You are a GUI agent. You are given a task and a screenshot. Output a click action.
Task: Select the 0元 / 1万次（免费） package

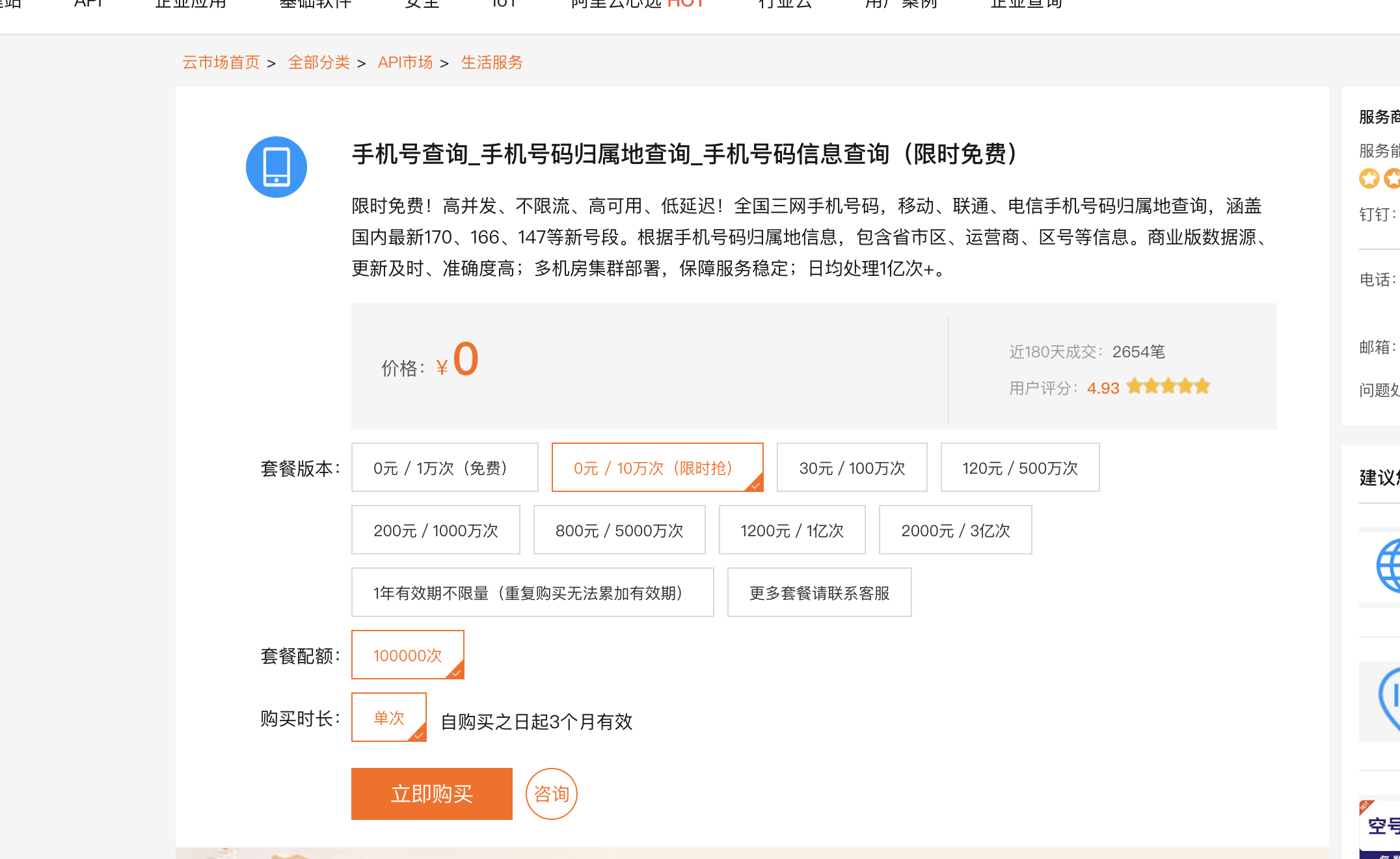444,468
